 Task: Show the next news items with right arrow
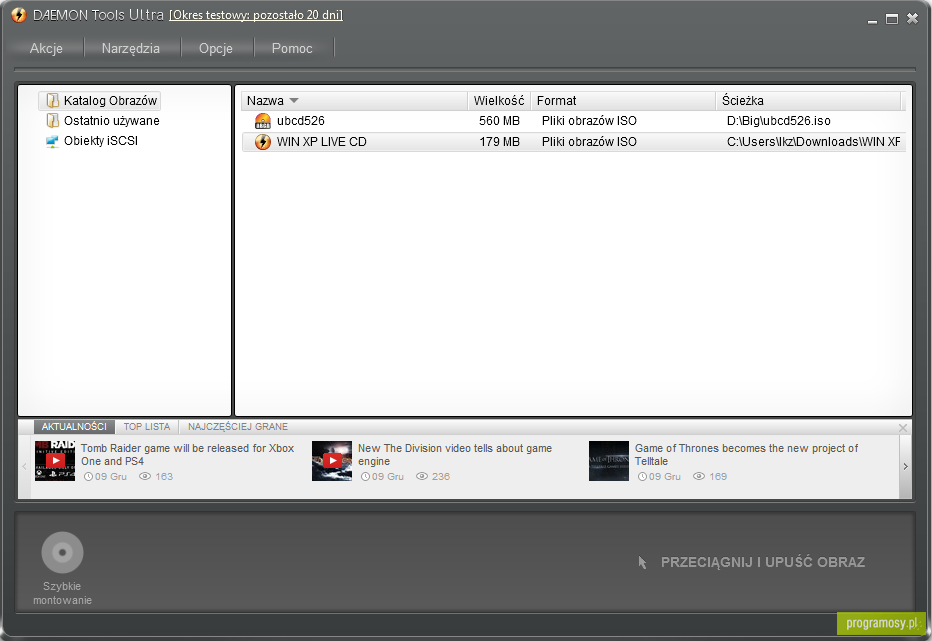(905, 467)
